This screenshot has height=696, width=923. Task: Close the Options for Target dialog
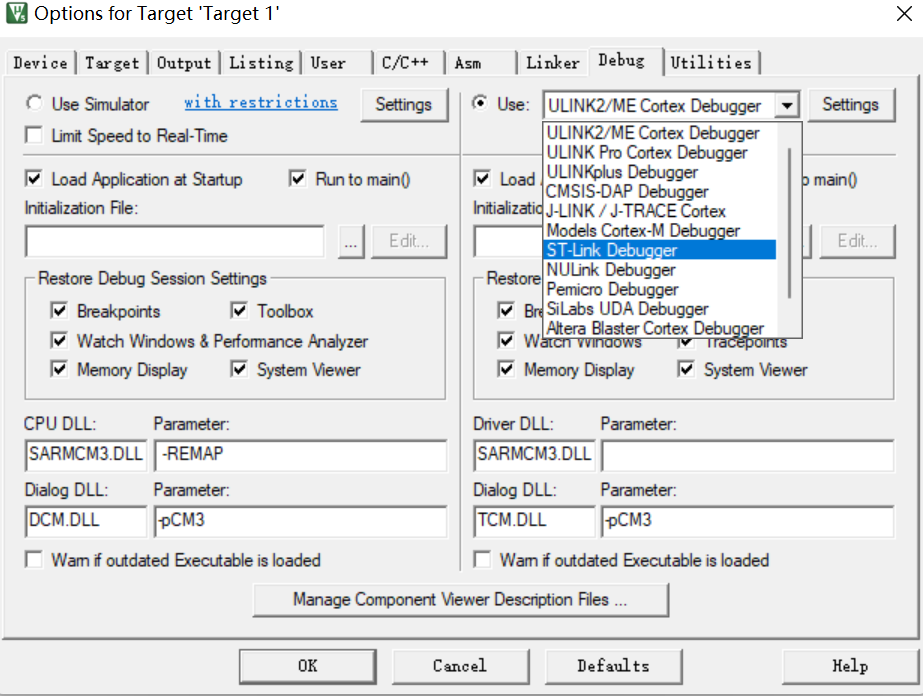pos(904,14)
